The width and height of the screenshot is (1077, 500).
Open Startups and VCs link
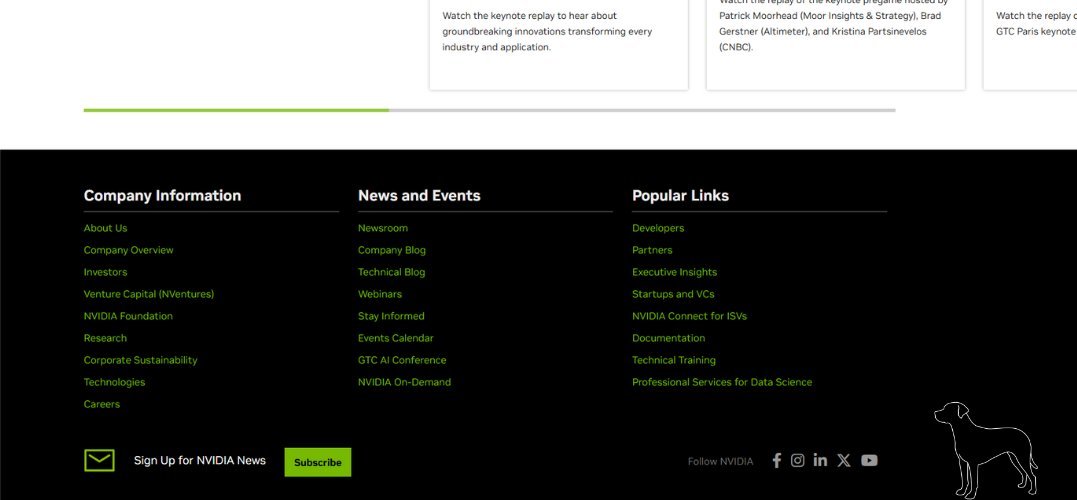point(673,294)
